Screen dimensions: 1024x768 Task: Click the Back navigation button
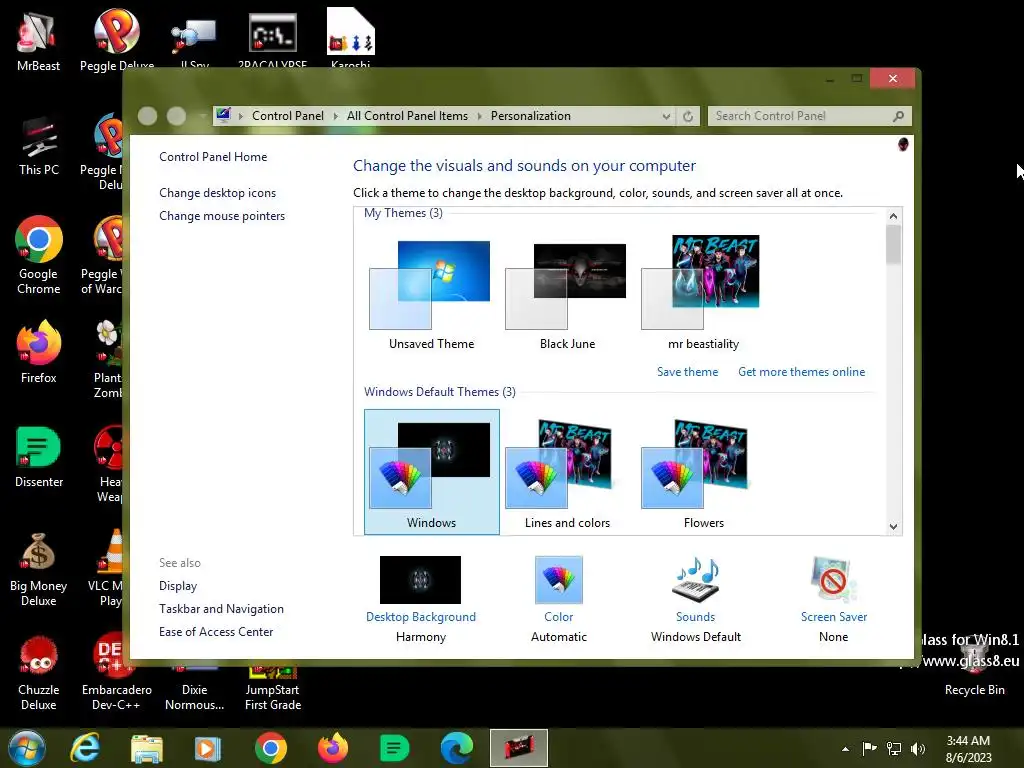coord(148,116)
